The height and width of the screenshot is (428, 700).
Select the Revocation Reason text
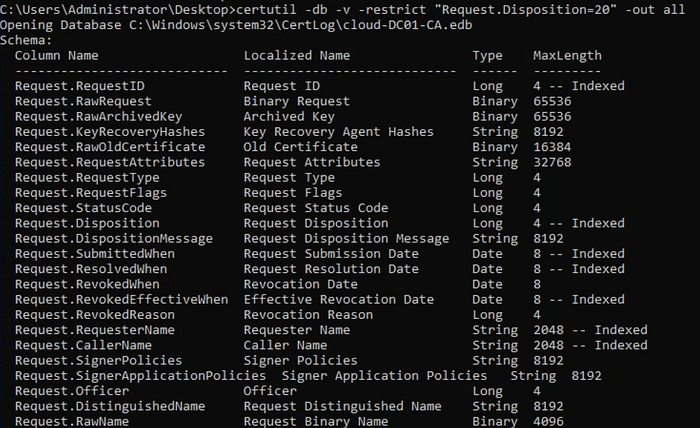(x=308, y=315)
